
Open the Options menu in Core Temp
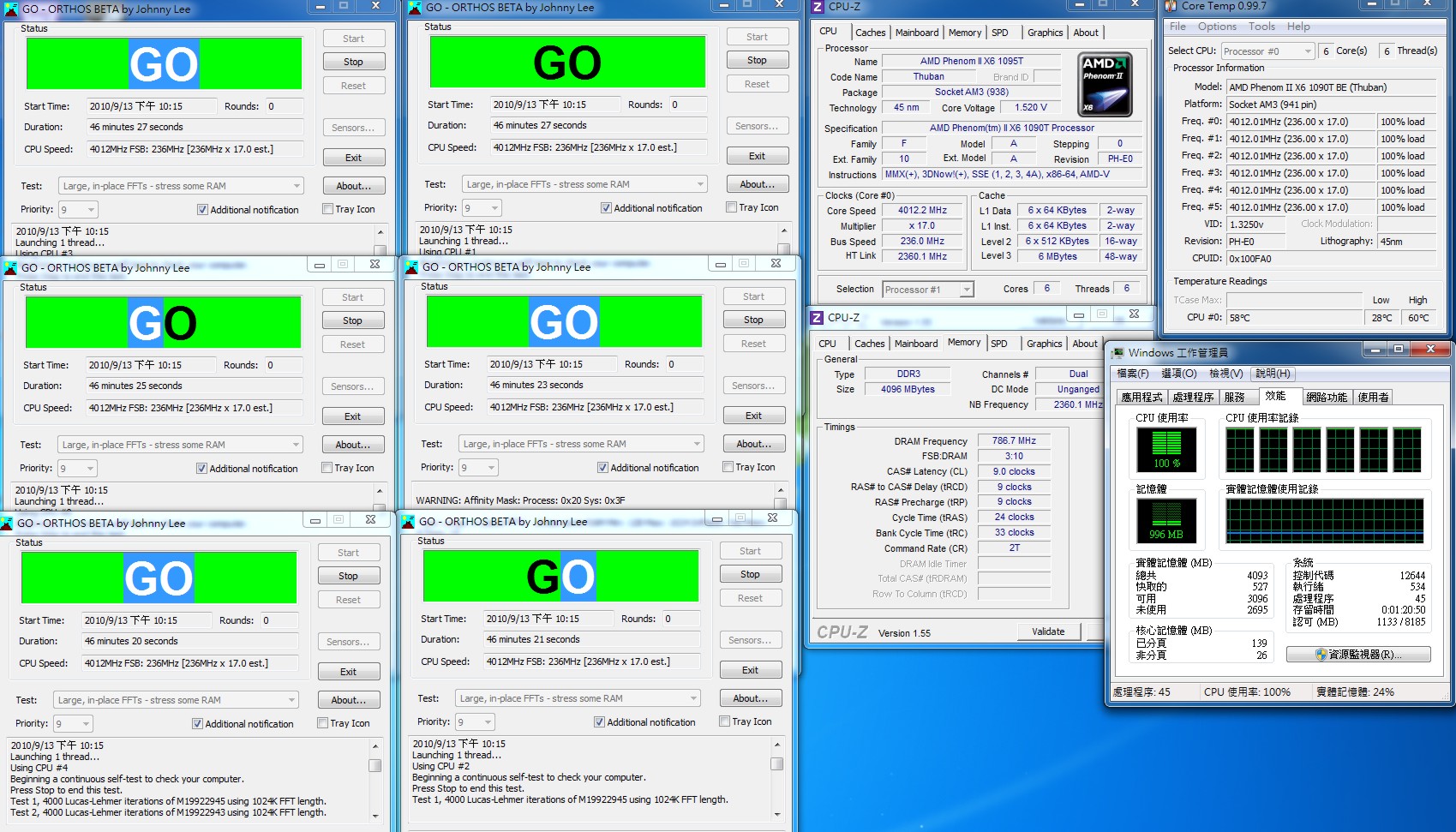pos(1217,27)
